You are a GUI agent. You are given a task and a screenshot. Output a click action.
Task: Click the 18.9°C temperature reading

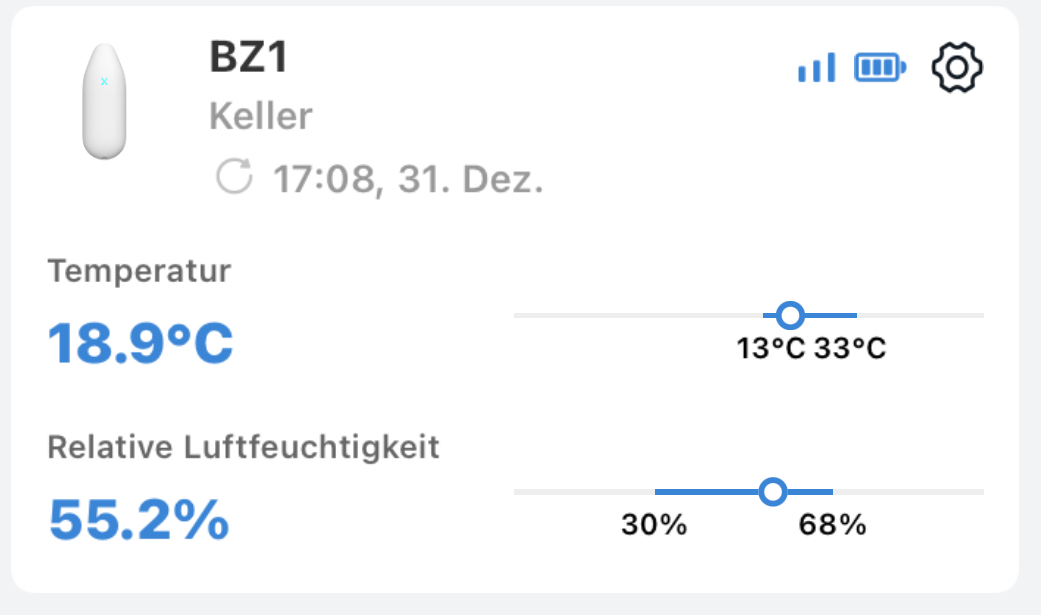click(141, 343)
